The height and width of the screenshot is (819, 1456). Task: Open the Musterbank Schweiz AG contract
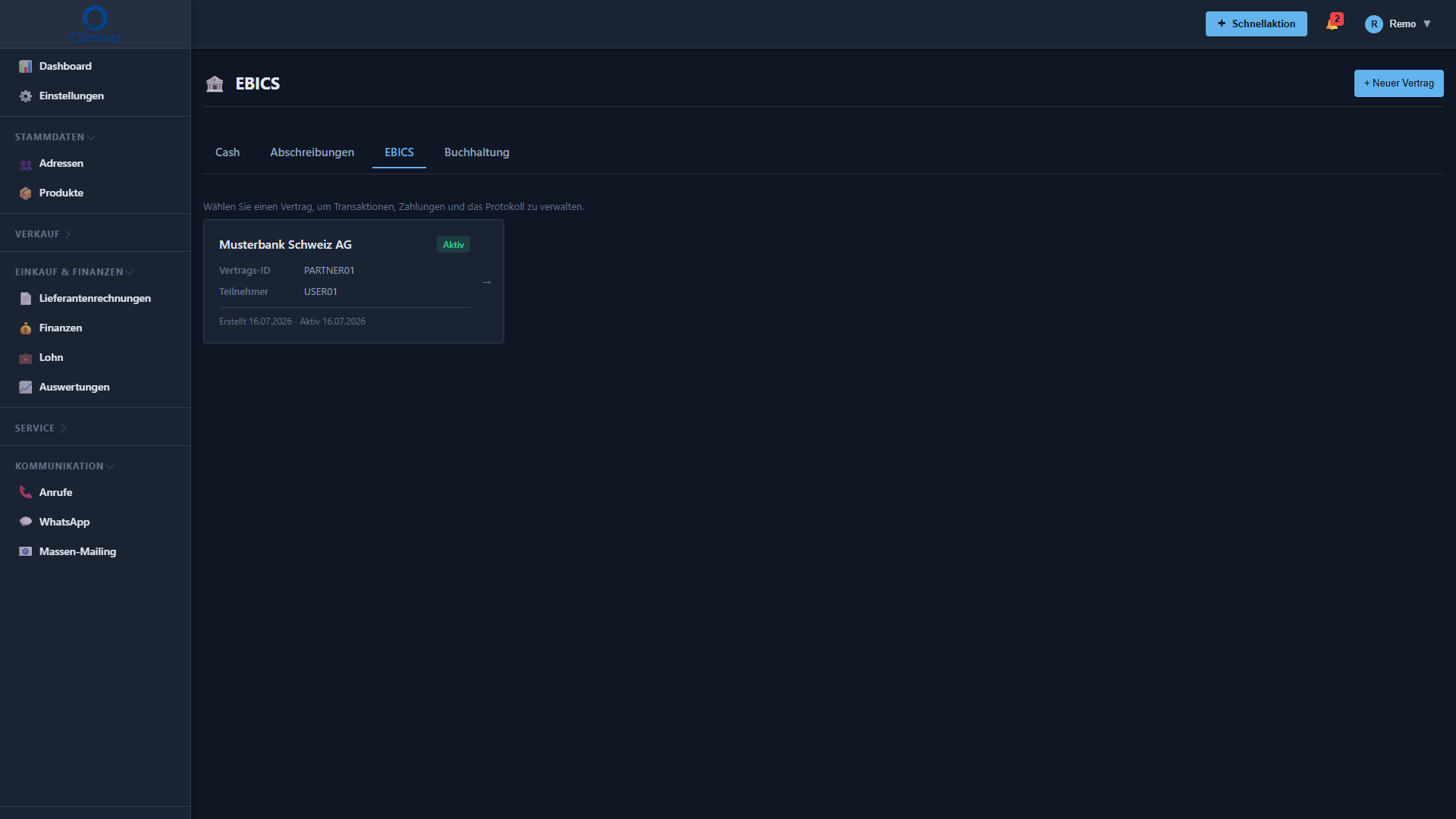coord(353,281)
